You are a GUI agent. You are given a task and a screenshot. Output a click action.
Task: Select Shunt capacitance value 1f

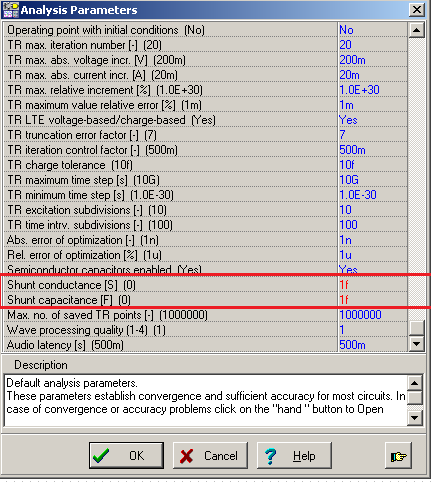click(x=344, y=300)
